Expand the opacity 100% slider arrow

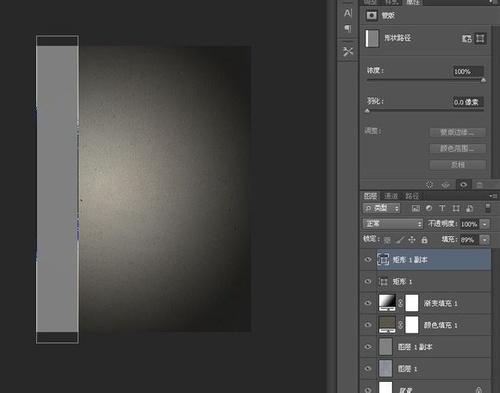pyautogui.click(x=485, y=224)
